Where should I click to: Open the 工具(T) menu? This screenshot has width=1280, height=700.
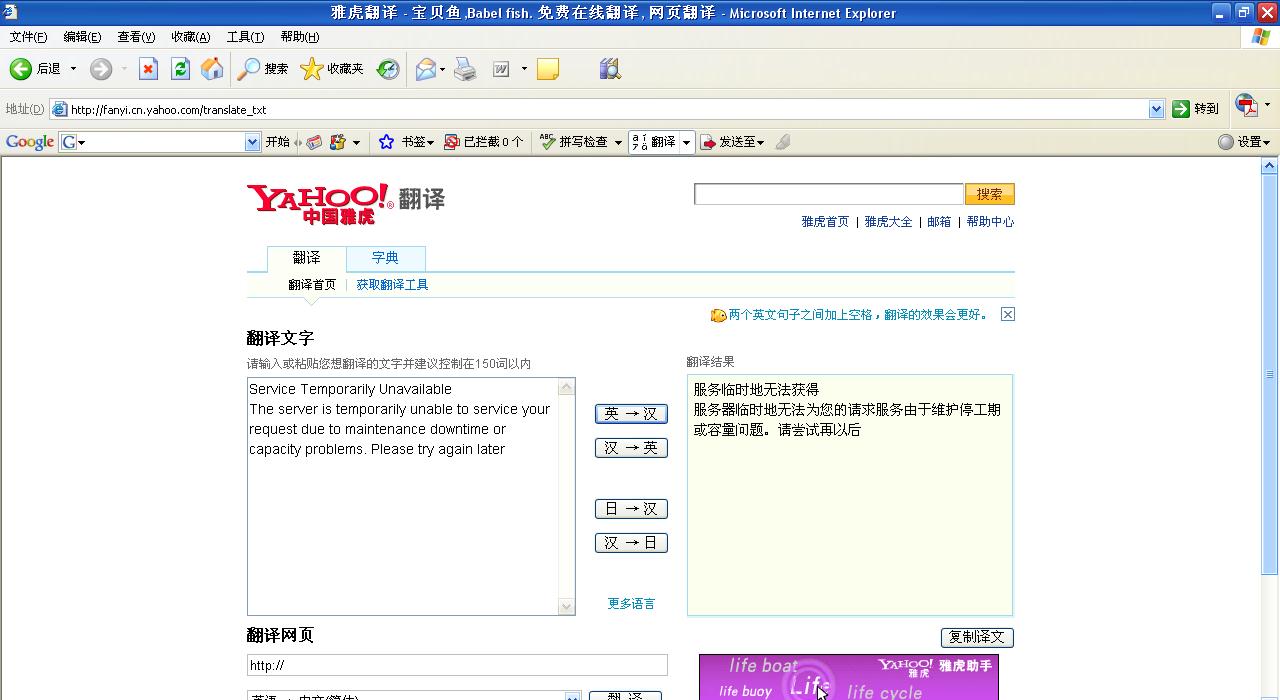tap(245, 37)
